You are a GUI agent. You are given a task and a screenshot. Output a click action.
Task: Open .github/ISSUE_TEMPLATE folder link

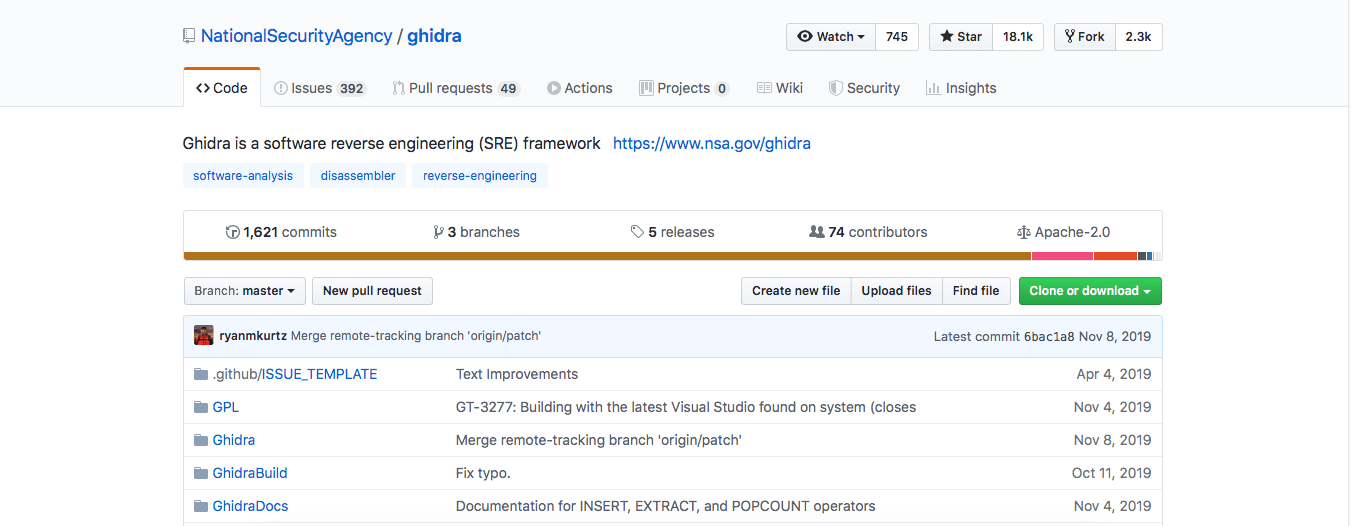click(295, 374)
